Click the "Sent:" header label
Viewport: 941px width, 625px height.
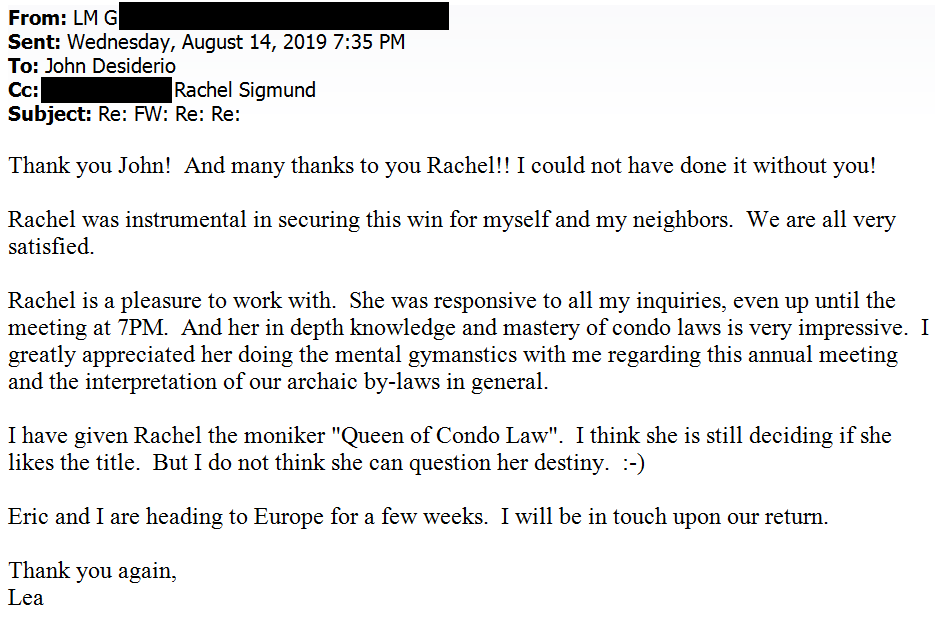pyautogui.click(x=35, y=42)
